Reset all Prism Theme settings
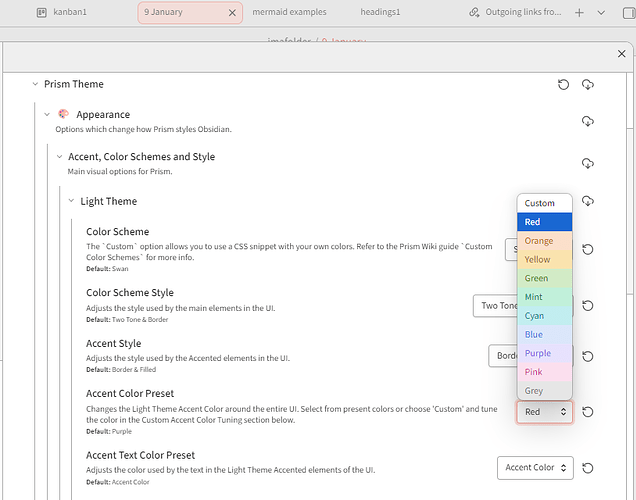The width and height of the screenshot is (636, 500). (563, 84)
